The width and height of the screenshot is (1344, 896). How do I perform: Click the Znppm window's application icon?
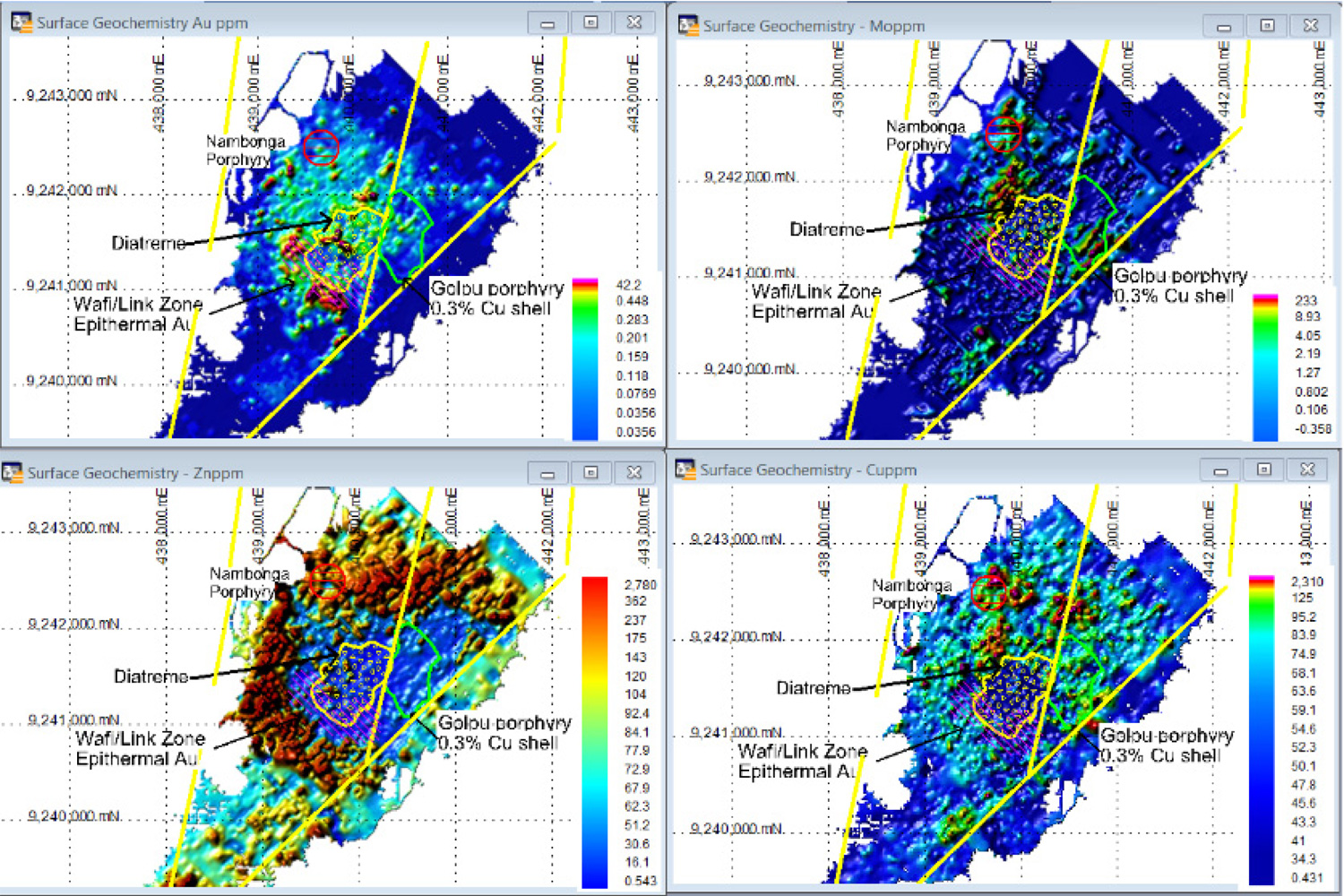13,472
